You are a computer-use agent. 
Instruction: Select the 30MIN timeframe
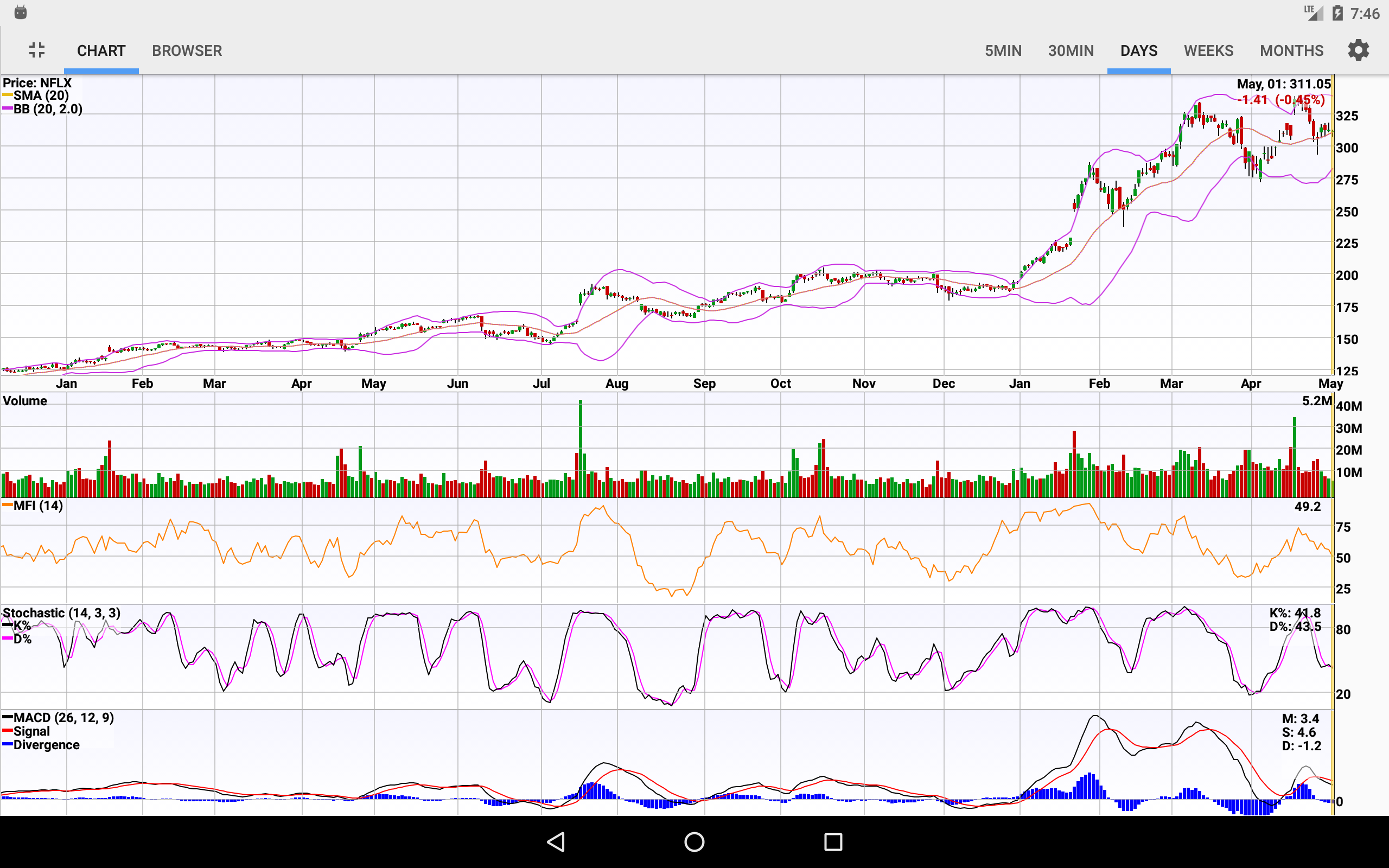tap(1071, 50)
